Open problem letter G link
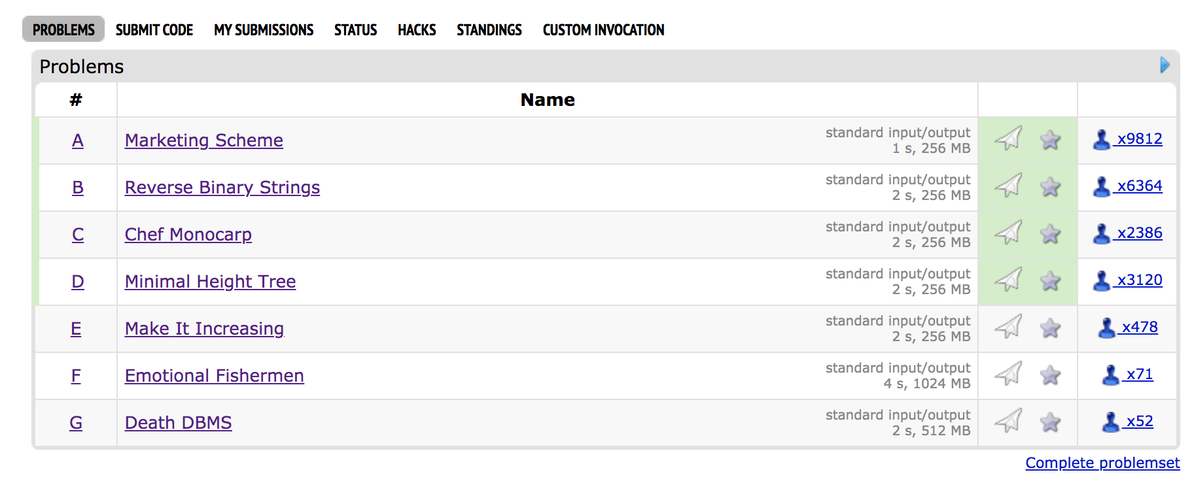Viewport: 1192px width, 502px height. click(x=76, y=423)
